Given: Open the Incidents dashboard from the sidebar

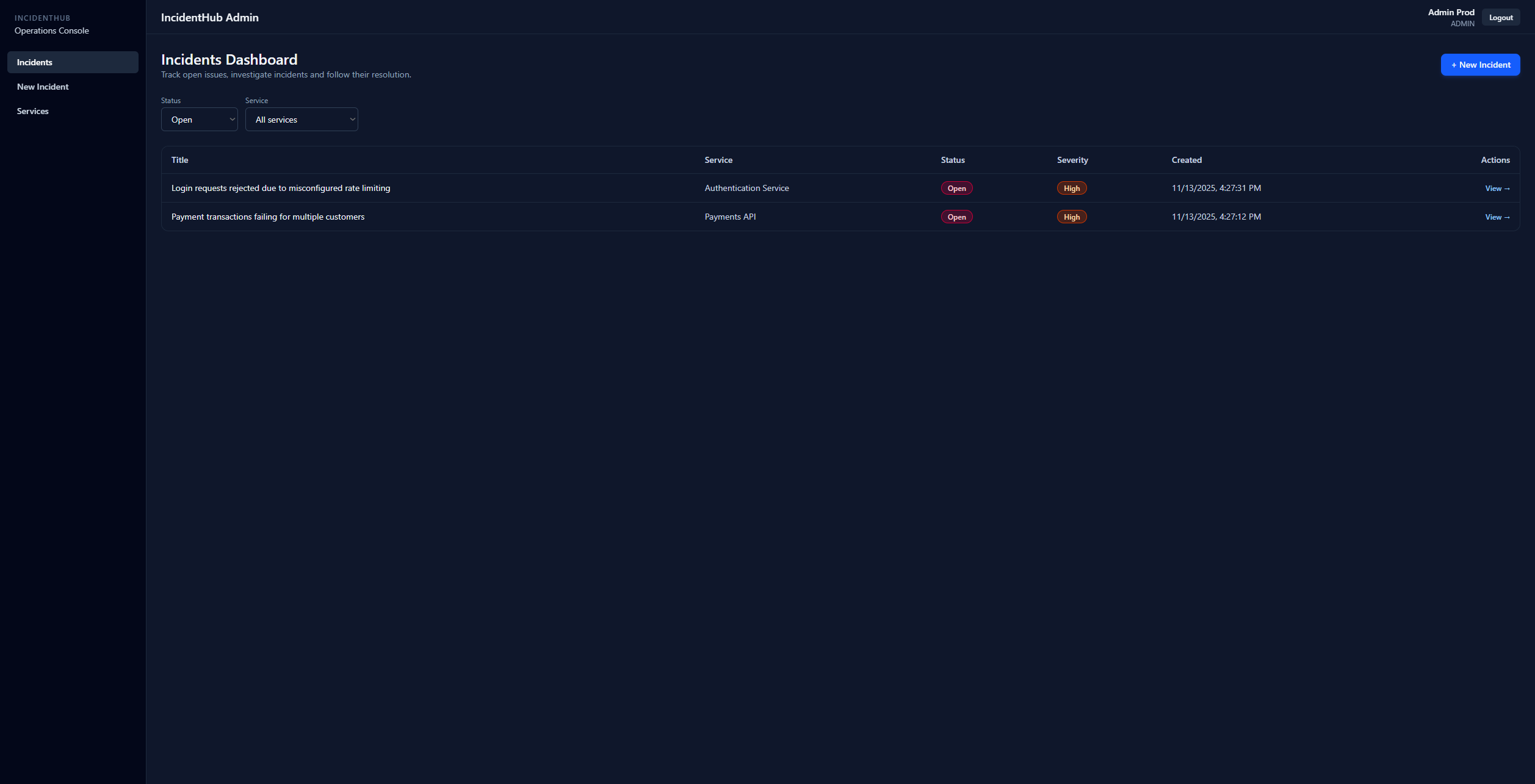Looking at the screenshot, I should click(x=35, y=62).
